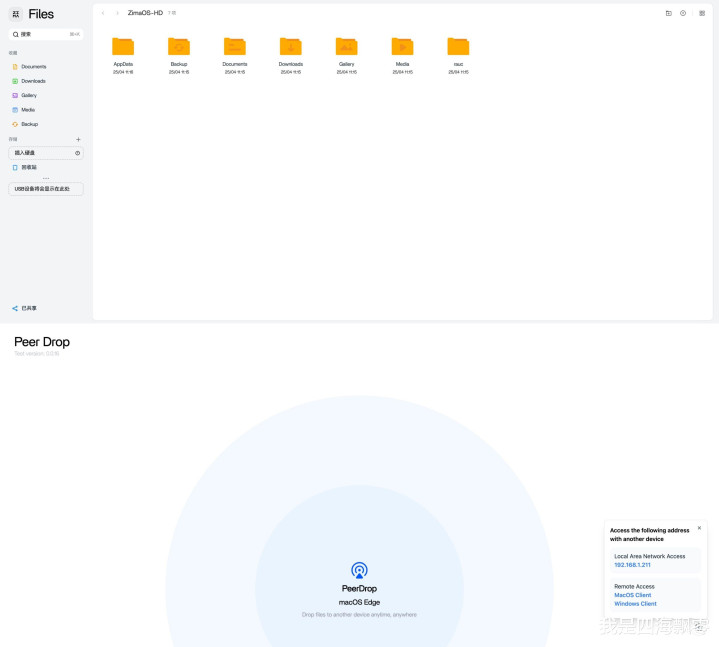719x647 pixels.
Task: Click the PeerDrop broadcast icon
Action: coord(360,570)
